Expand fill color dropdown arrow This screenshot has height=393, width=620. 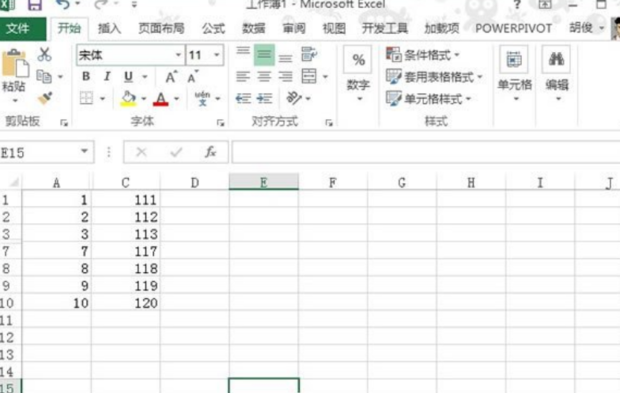144,98
